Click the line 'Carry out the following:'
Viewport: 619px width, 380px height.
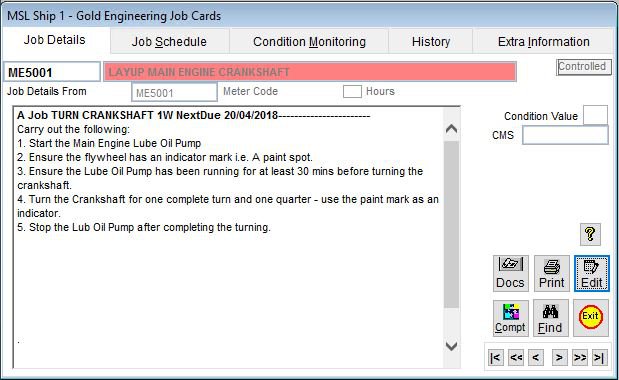click(73, 129)
